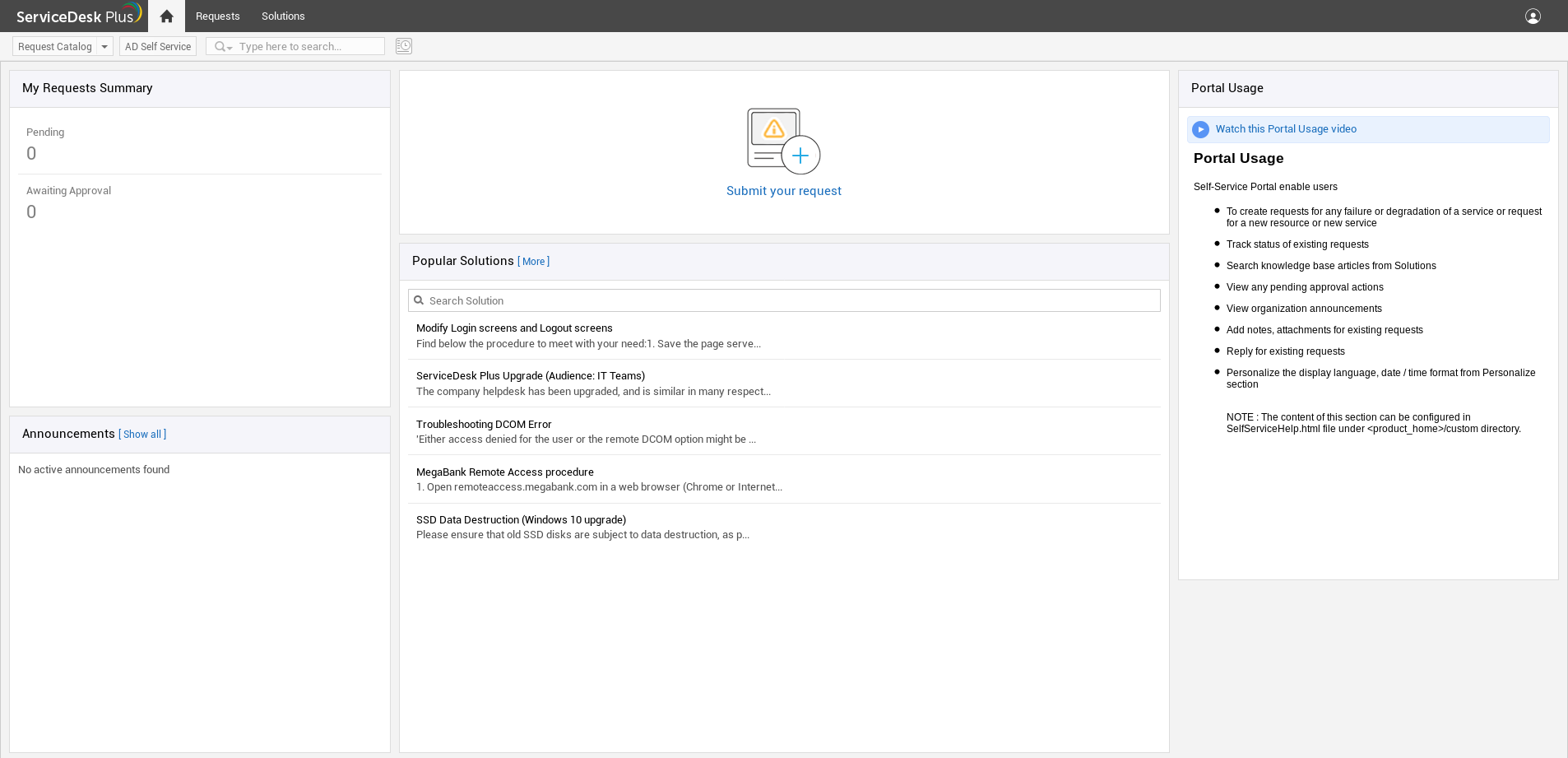1568x758 pixels.
Task: Click the Search Solution magnifier icon
Action: pos(419,300)
